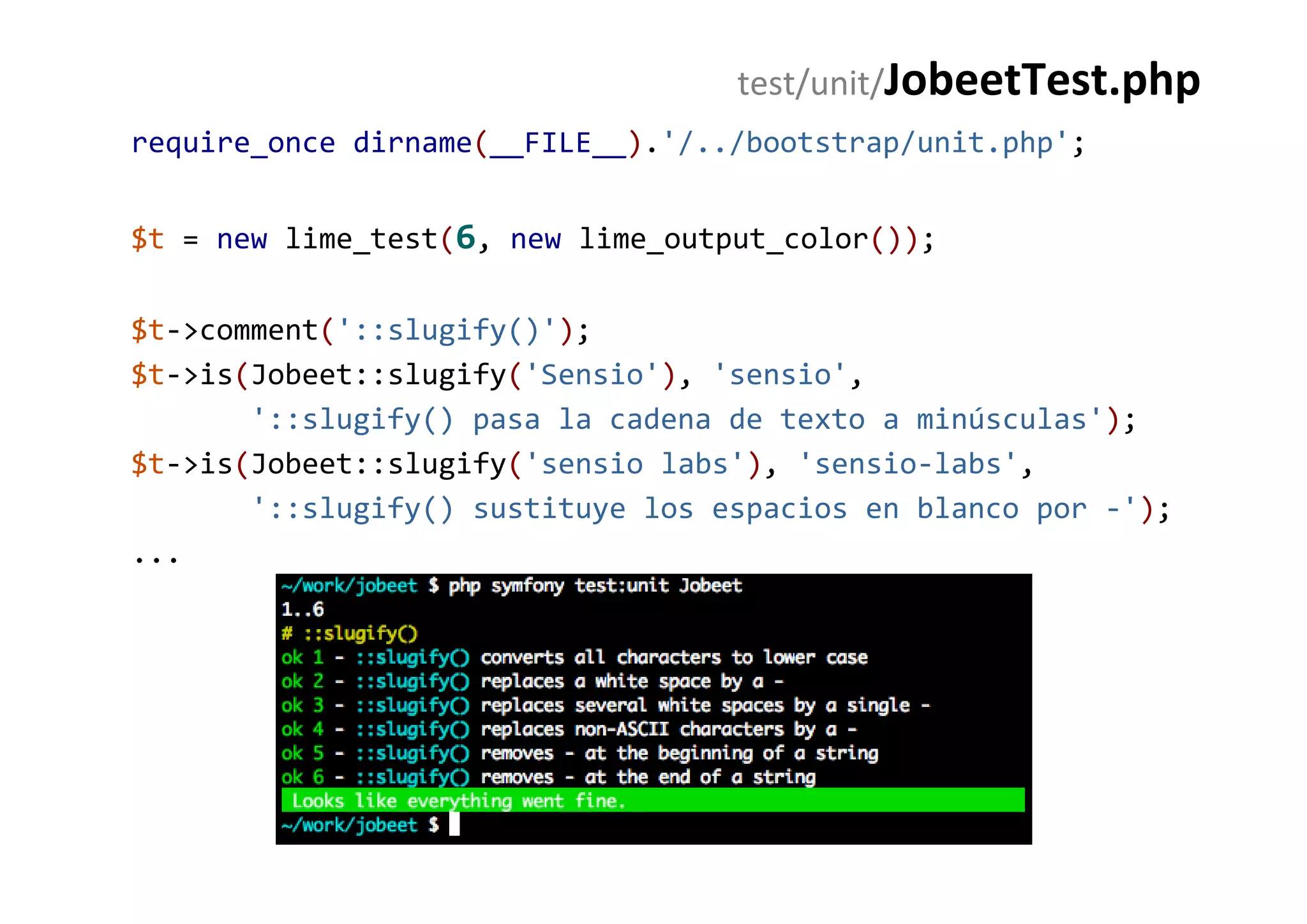Screen dimensions: 1307x924
Task: Click the 'test/unit/' path prefix text
Action: pos(810,84)
